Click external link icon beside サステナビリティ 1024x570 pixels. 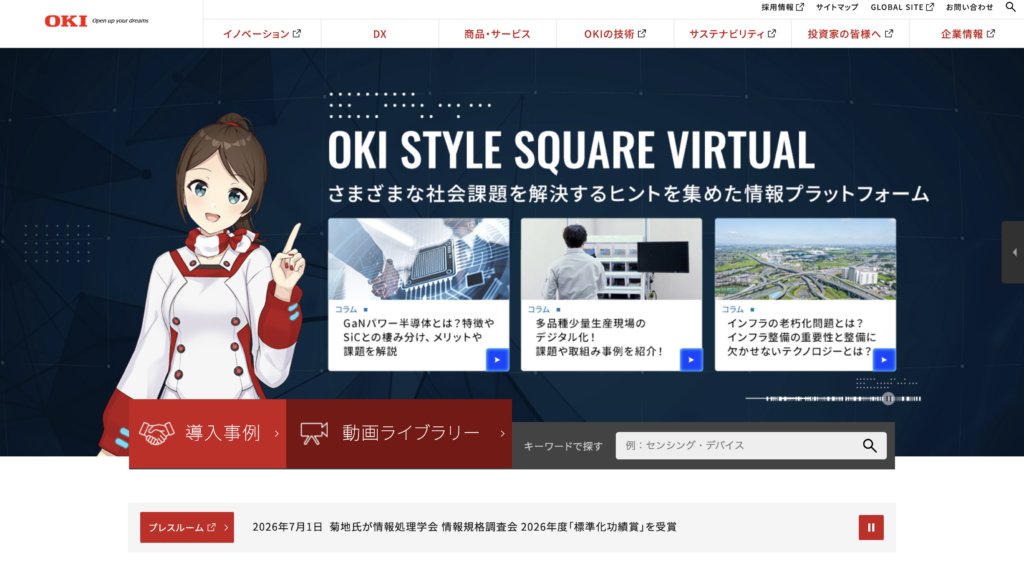[x=772, y=33]
